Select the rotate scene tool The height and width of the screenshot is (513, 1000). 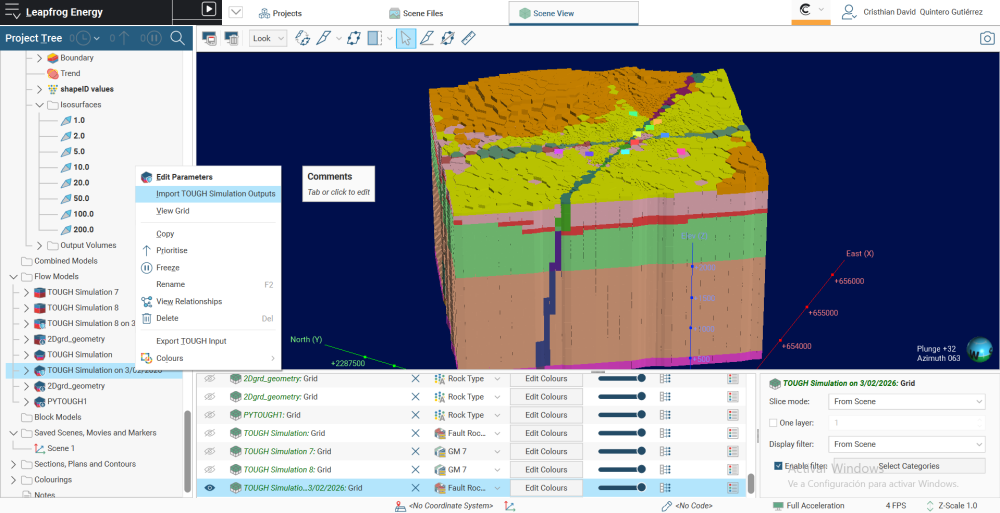tap(302, 38)
